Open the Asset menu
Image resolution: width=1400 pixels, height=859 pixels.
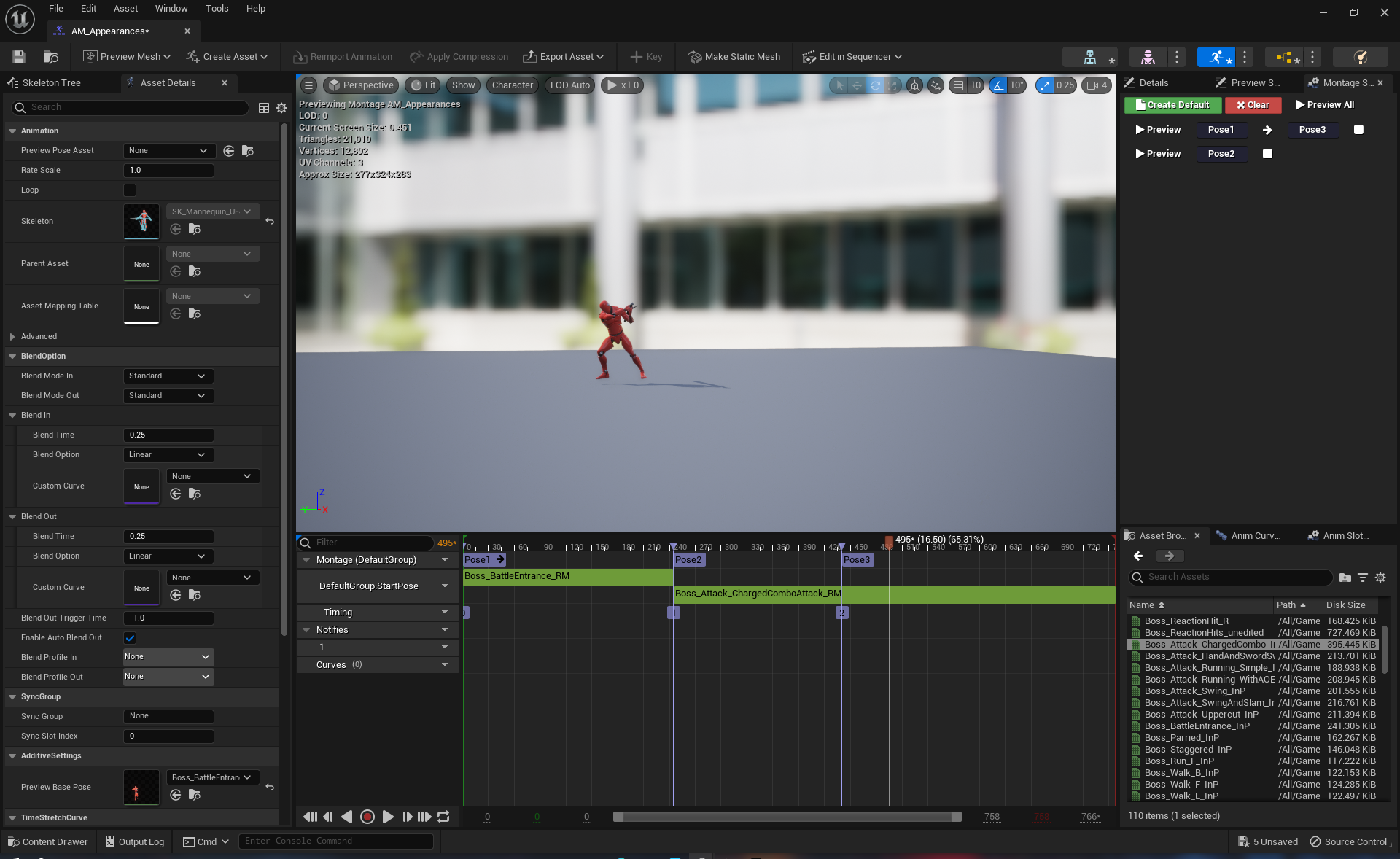coord(125,9)
